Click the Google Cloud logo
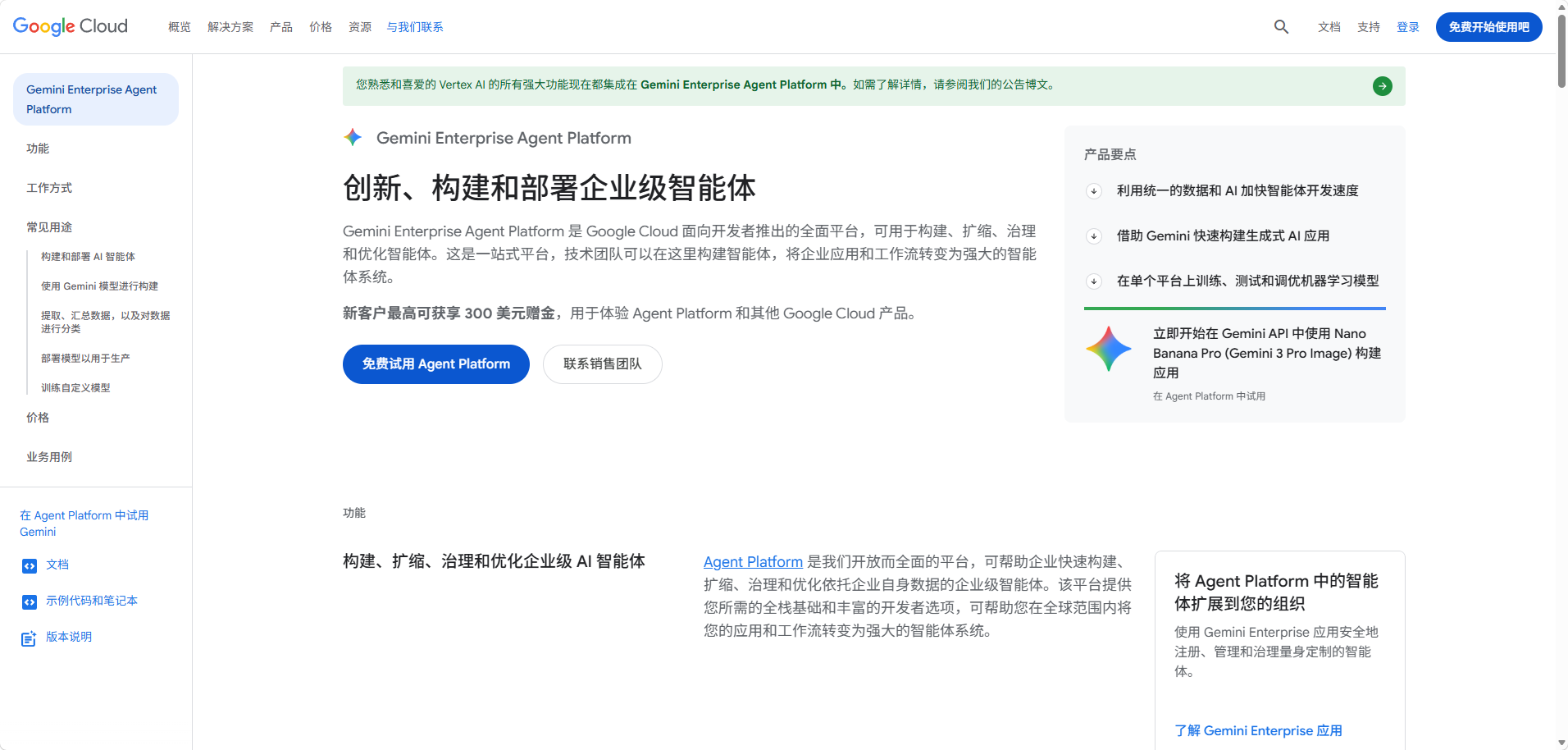The height and width of the screenshot is (750, 1568). (71, 26)
